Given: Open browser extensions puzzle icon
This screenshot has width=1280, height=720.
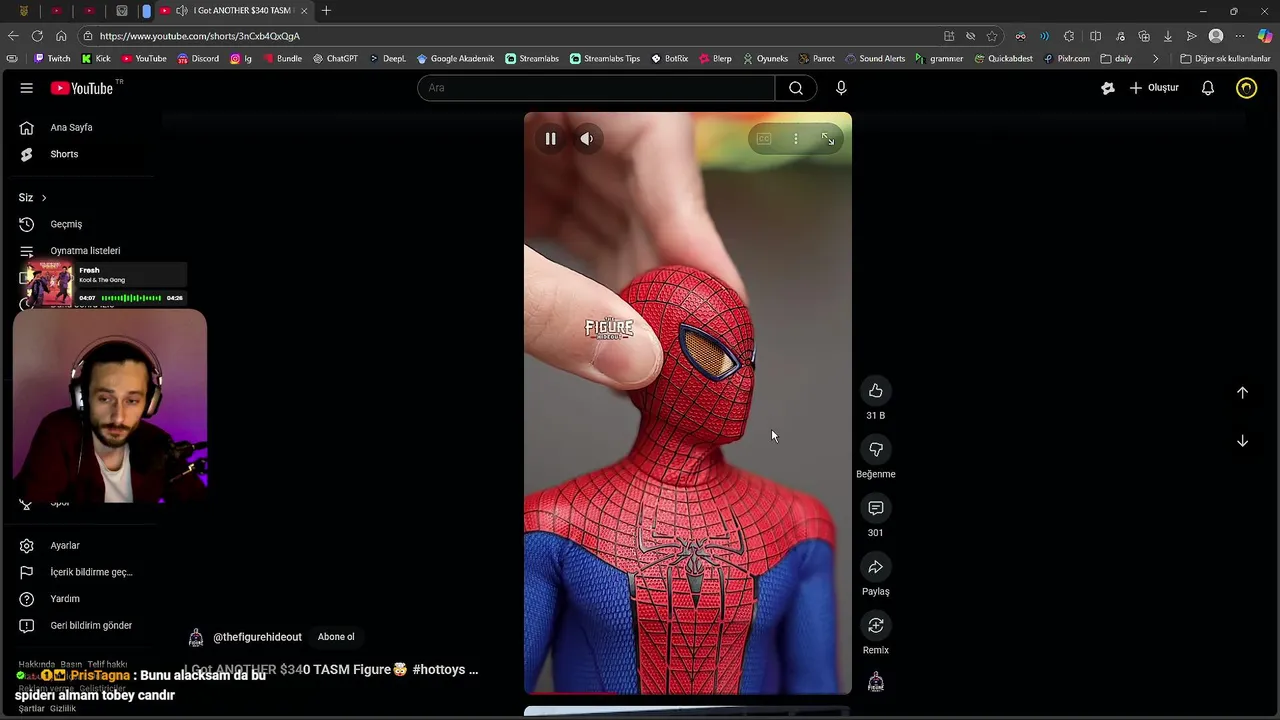Looking at the screenshot, I should point(1069,36).
